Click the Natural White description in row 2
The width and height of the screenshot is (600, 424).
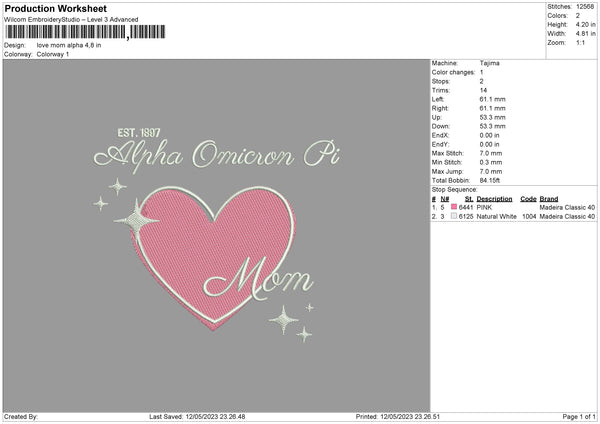point(496,217)
